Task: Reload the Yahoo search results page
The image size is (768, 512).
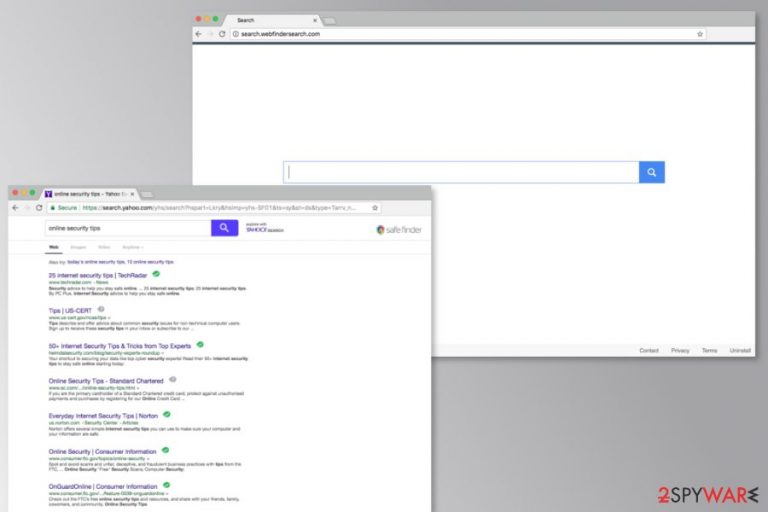Action: [39, 208]
